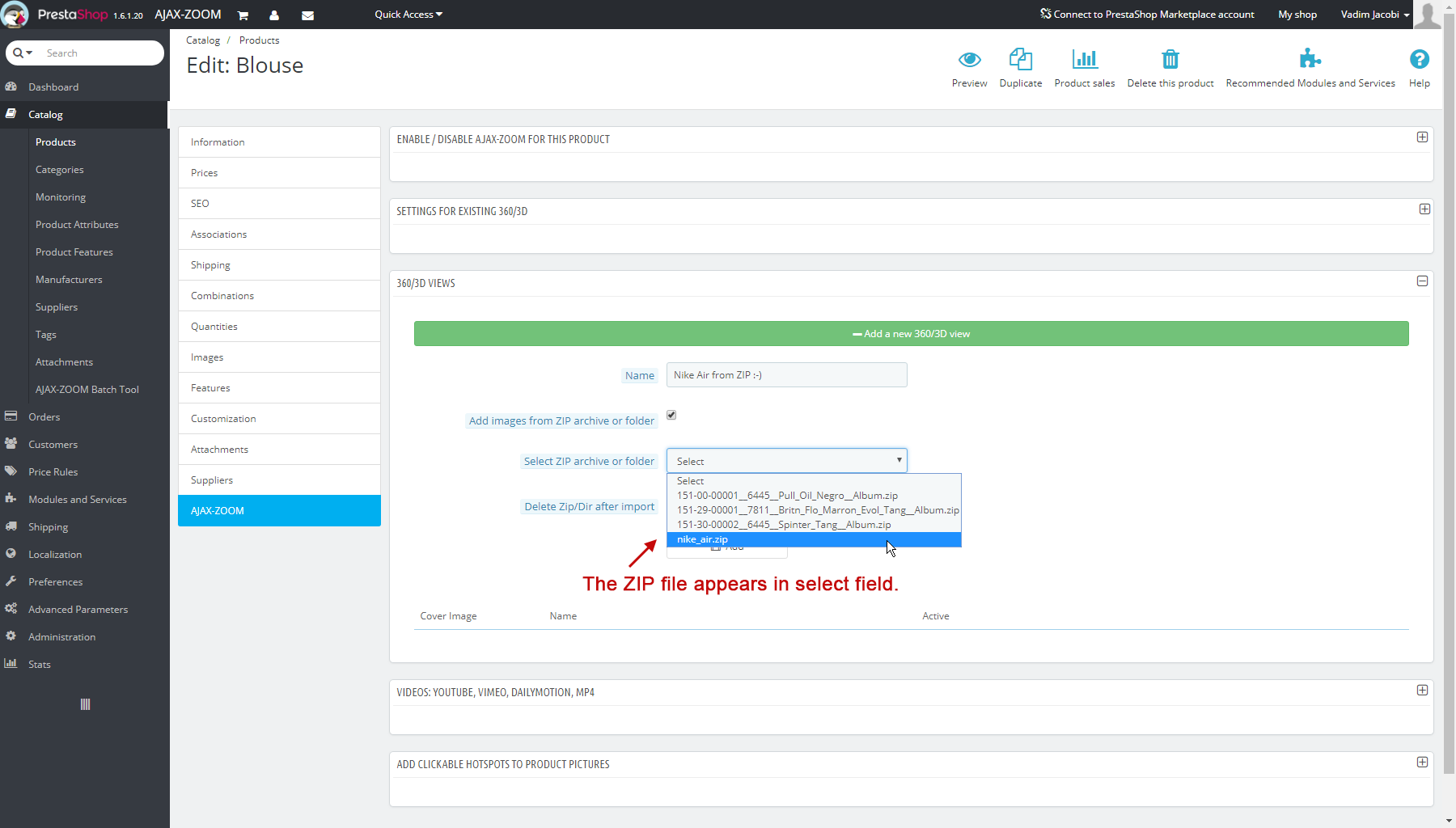This screenshot has width=1456, height=828.
Task: Click the Duplicate product icon
Action: point(1021,59)
